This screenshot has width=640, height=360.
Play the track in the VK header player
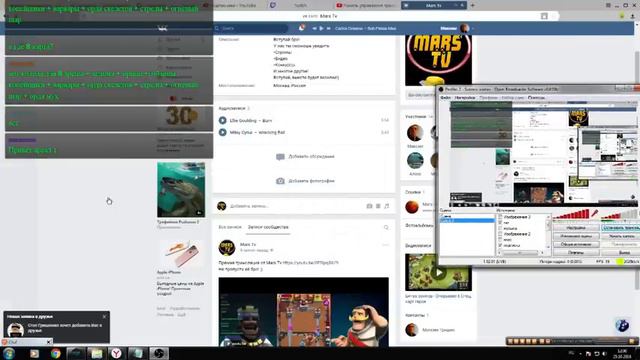tap(321, 28)
